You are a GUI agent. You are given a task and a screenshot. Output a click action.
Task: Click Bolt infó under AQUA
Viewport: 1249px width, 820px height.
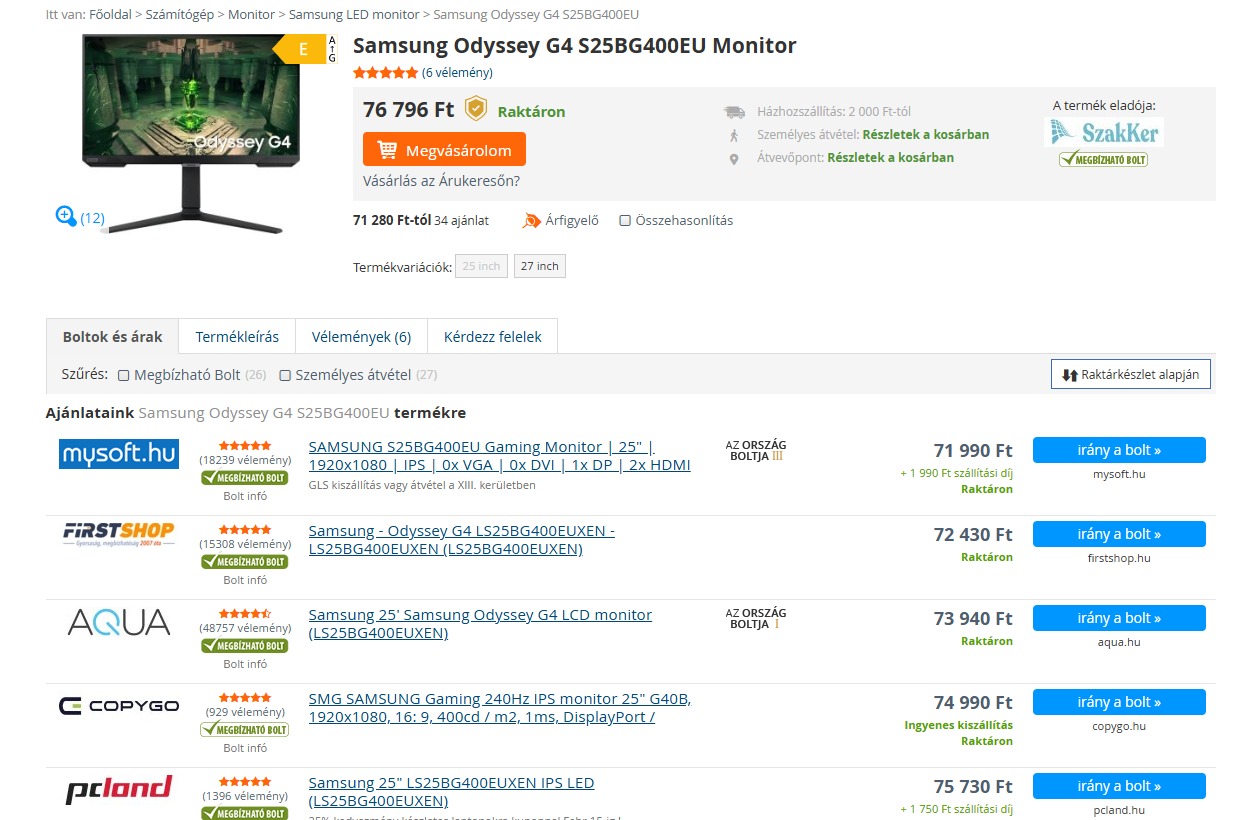point(245,664)
